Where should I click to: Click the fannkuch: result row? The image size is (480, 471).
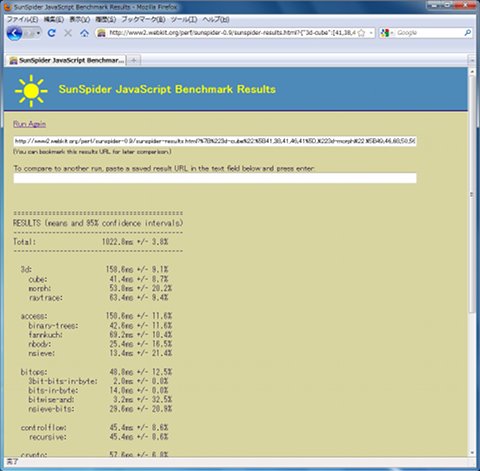point(100,335)
